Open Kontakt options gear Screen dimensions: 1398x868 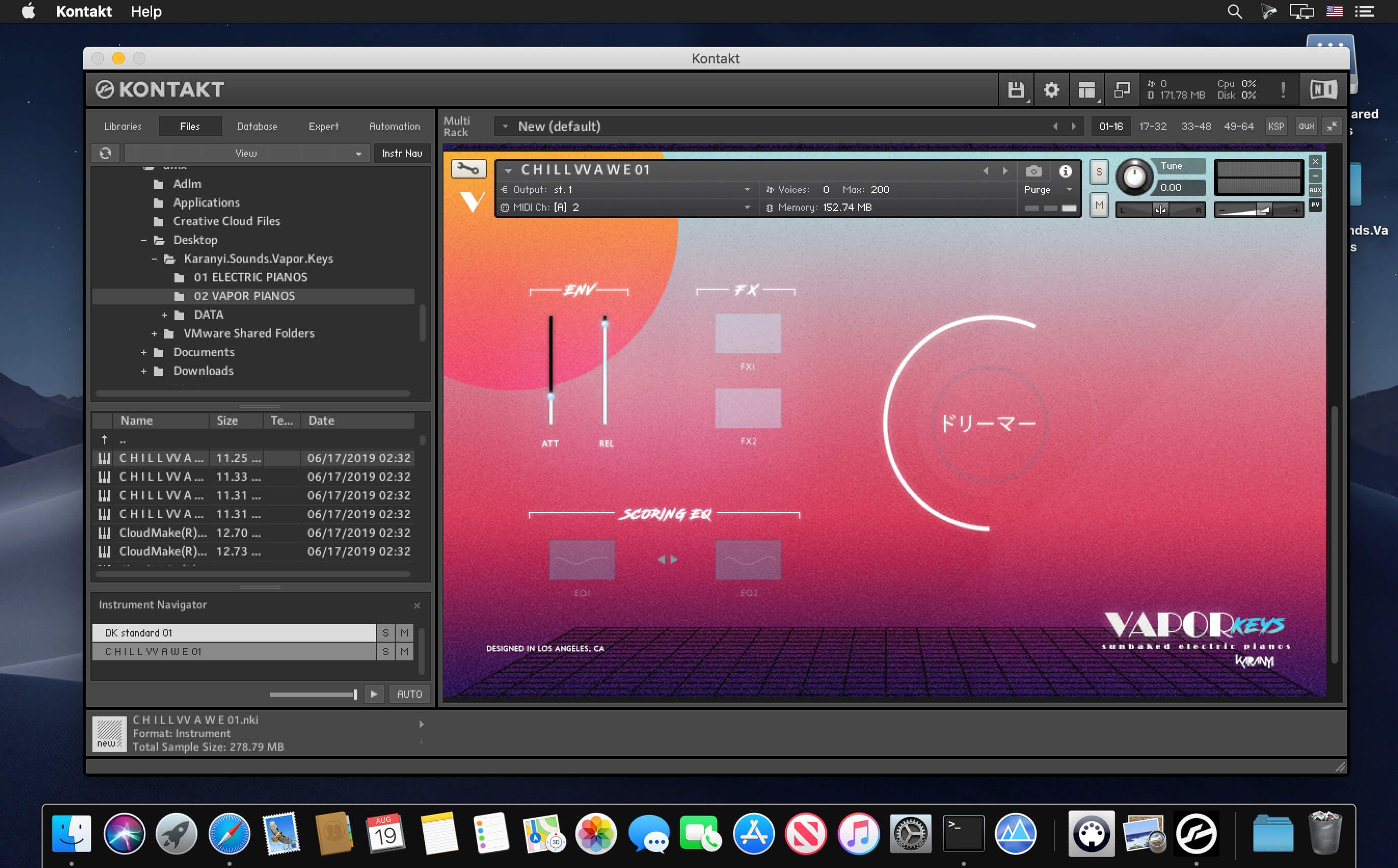coord(1051,90)
